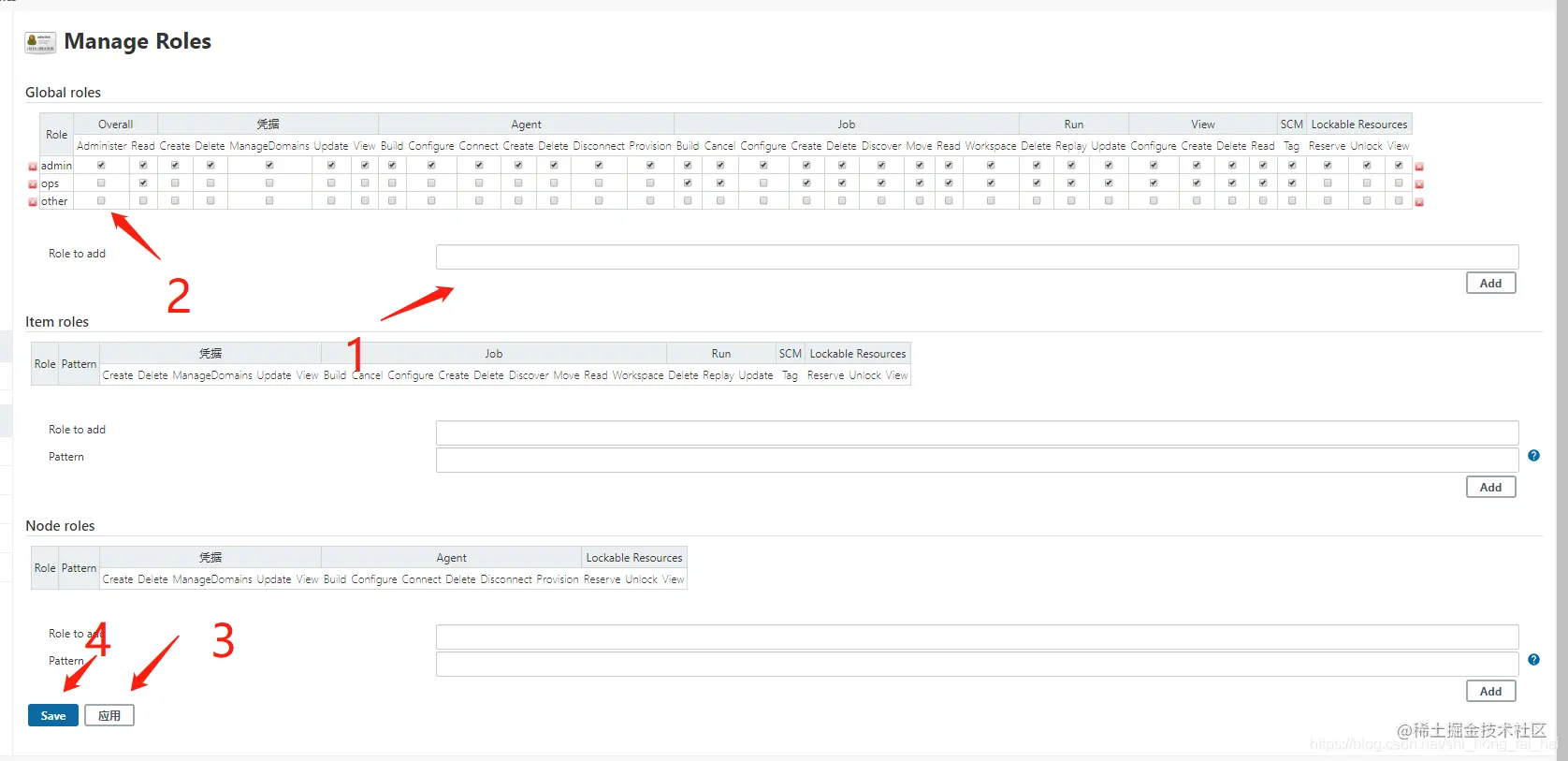Click the 'Overall' group header in Global roles

coord(115,124)
